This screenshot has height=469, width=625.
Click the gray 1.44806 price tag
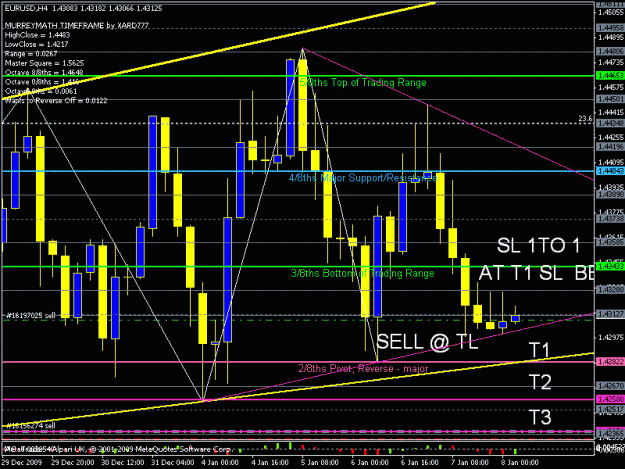pyautogui.click(x=610, y=51)
